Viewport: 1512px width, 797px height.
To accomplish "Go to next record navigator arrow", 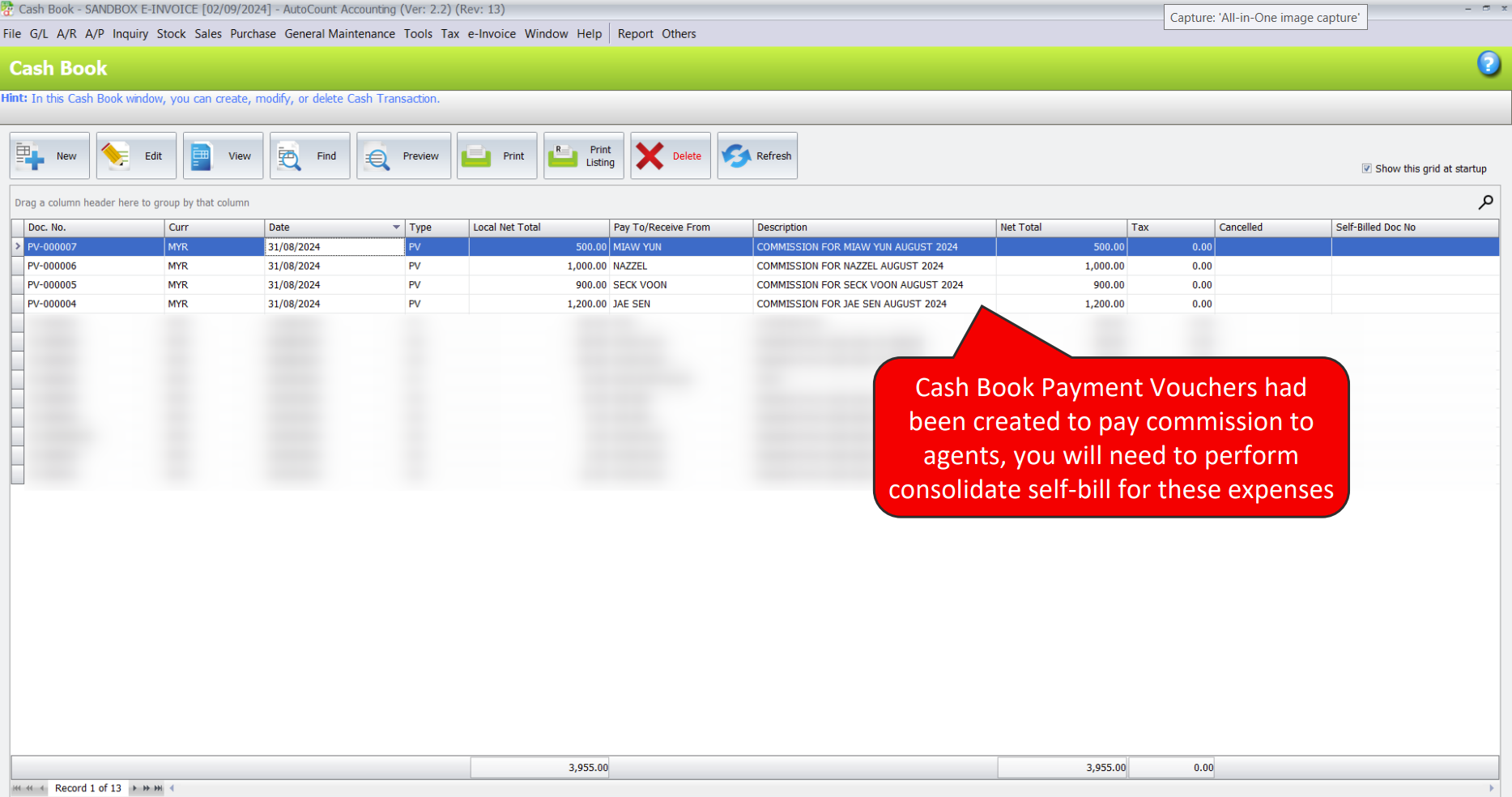I will (x=134, y=788).
